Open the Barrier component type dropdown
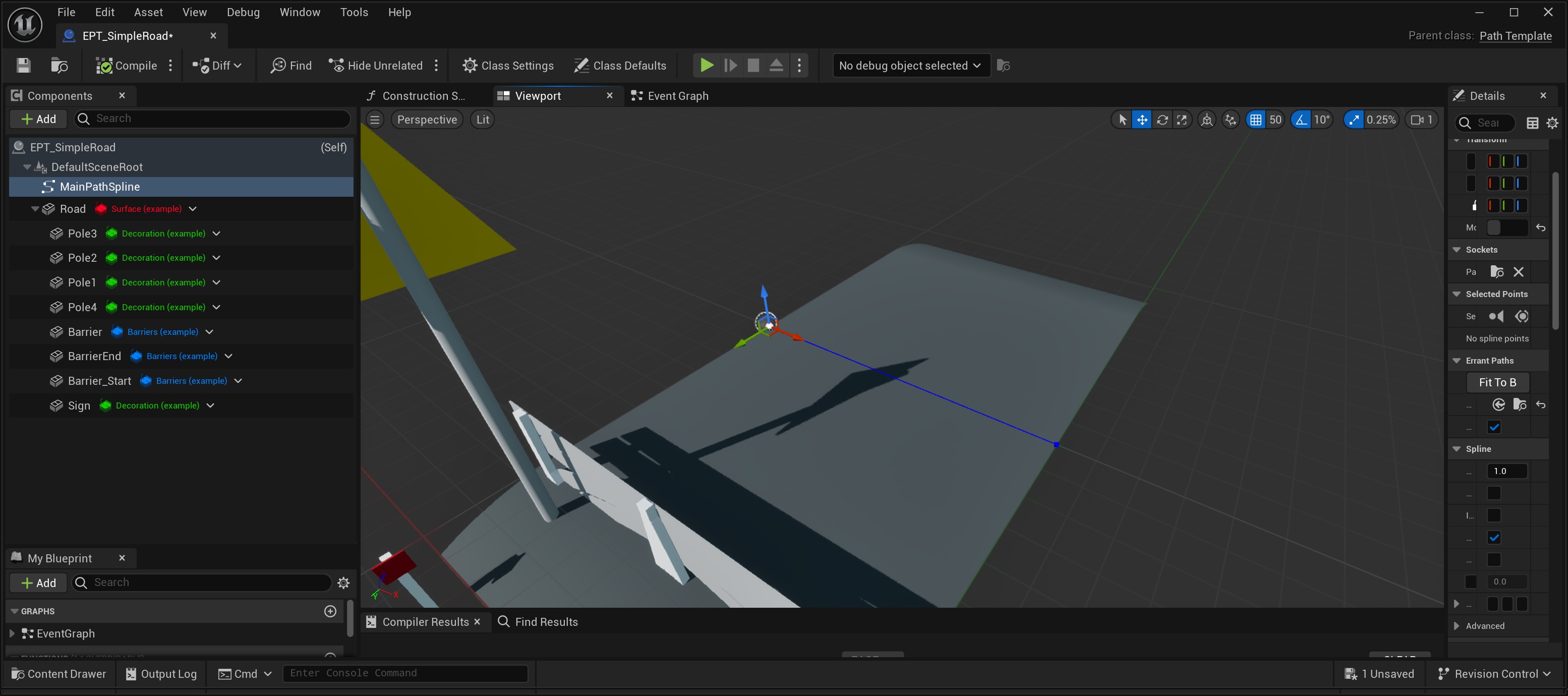The image size is (1568, 696). 209,332
